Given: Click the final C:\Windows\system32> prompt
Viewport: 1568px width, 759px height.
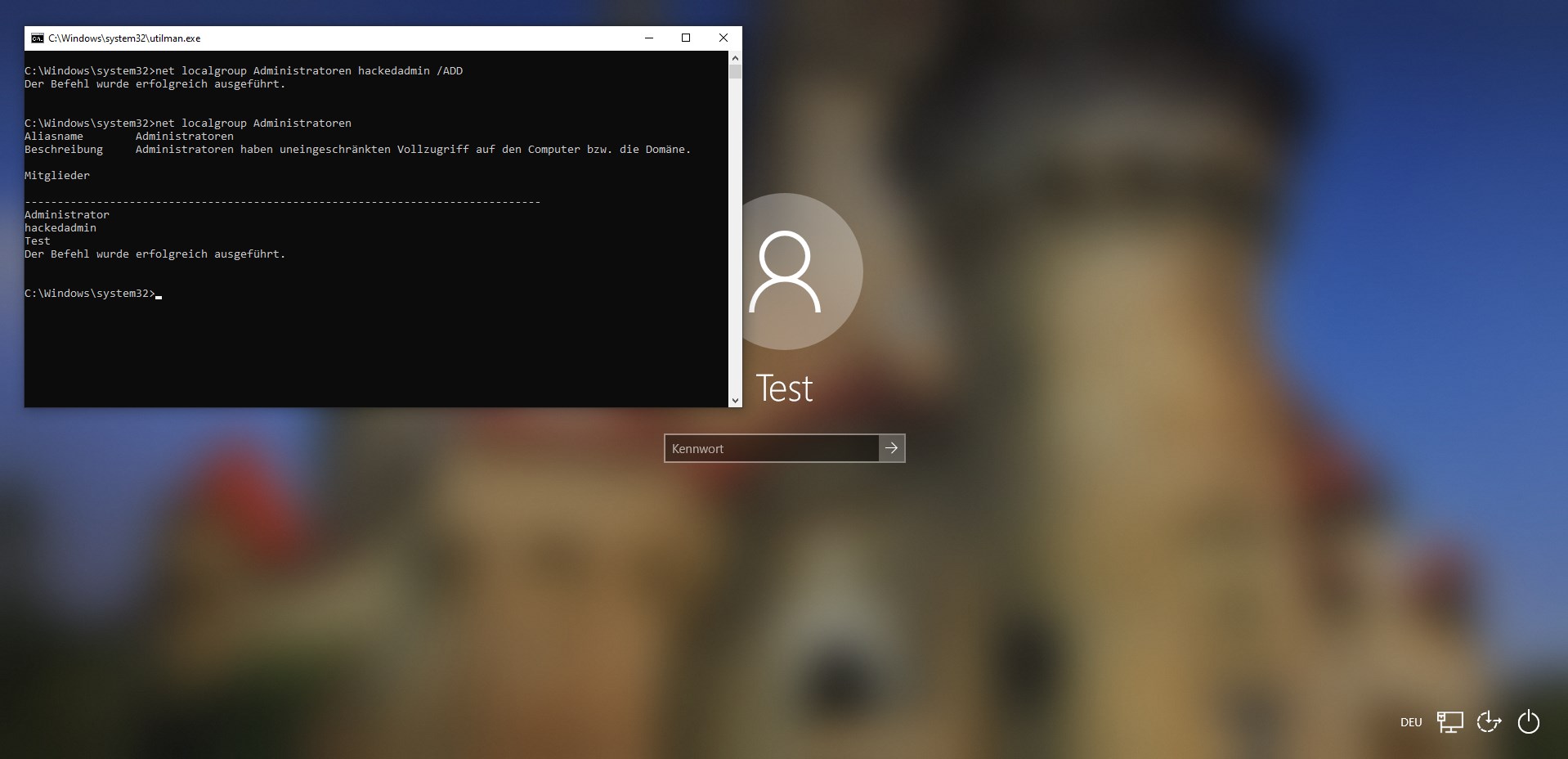Looking at the screenshot, I should pos(90,294).
